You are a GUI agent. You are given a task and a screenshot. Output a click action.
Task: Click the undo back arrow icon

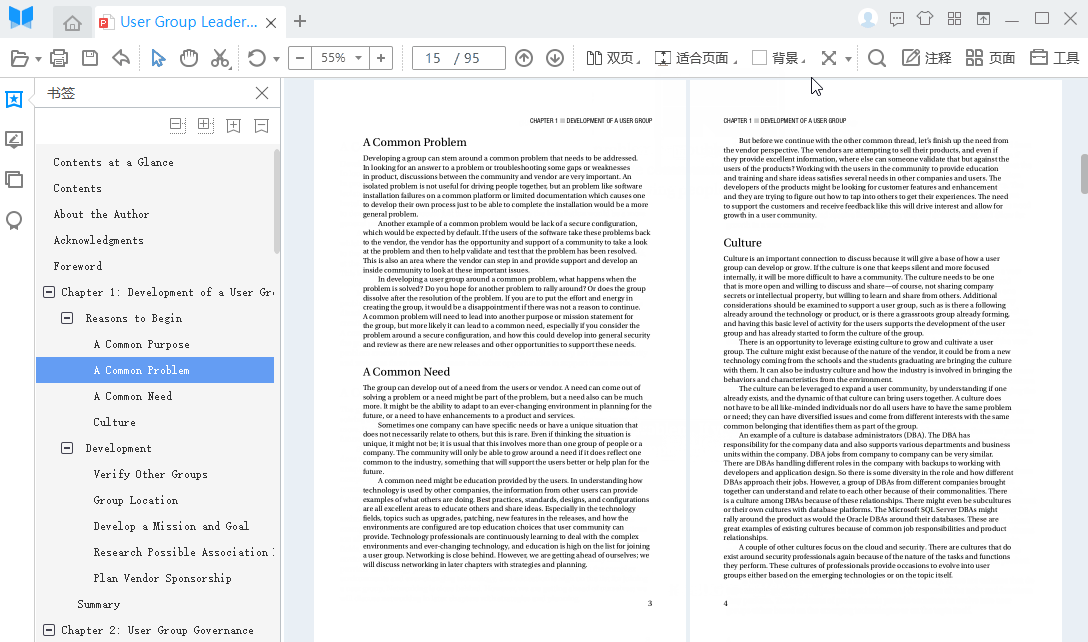121,58
